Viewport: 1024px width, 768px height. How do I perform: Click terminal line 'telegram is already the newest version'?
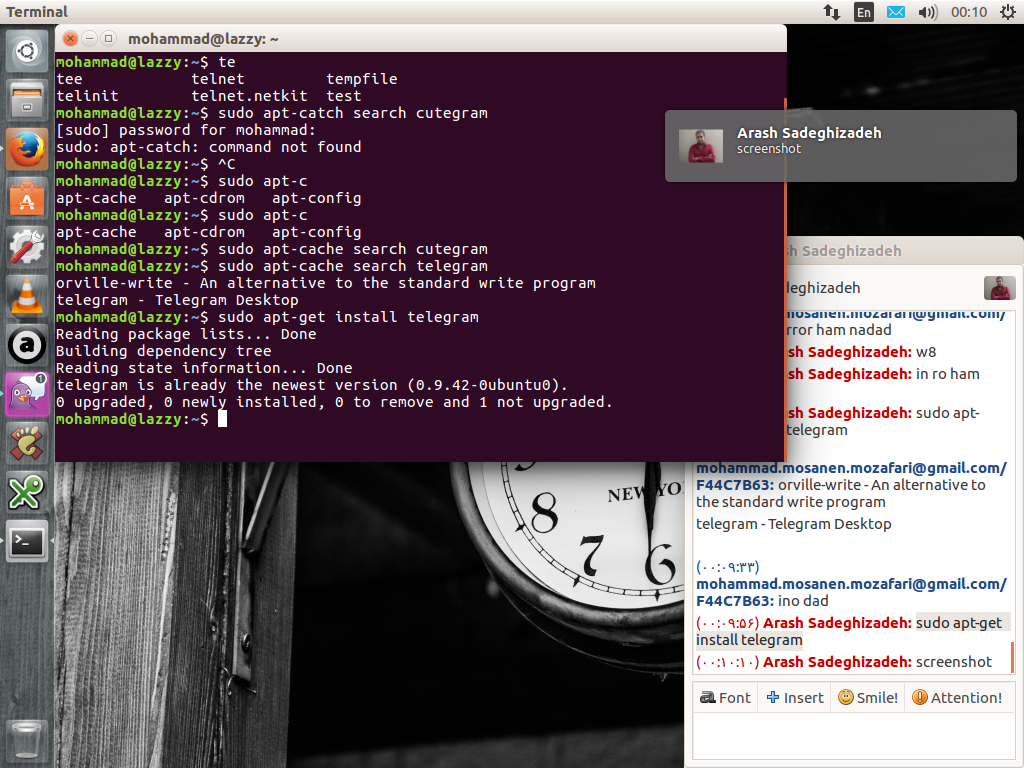(312, 385)
